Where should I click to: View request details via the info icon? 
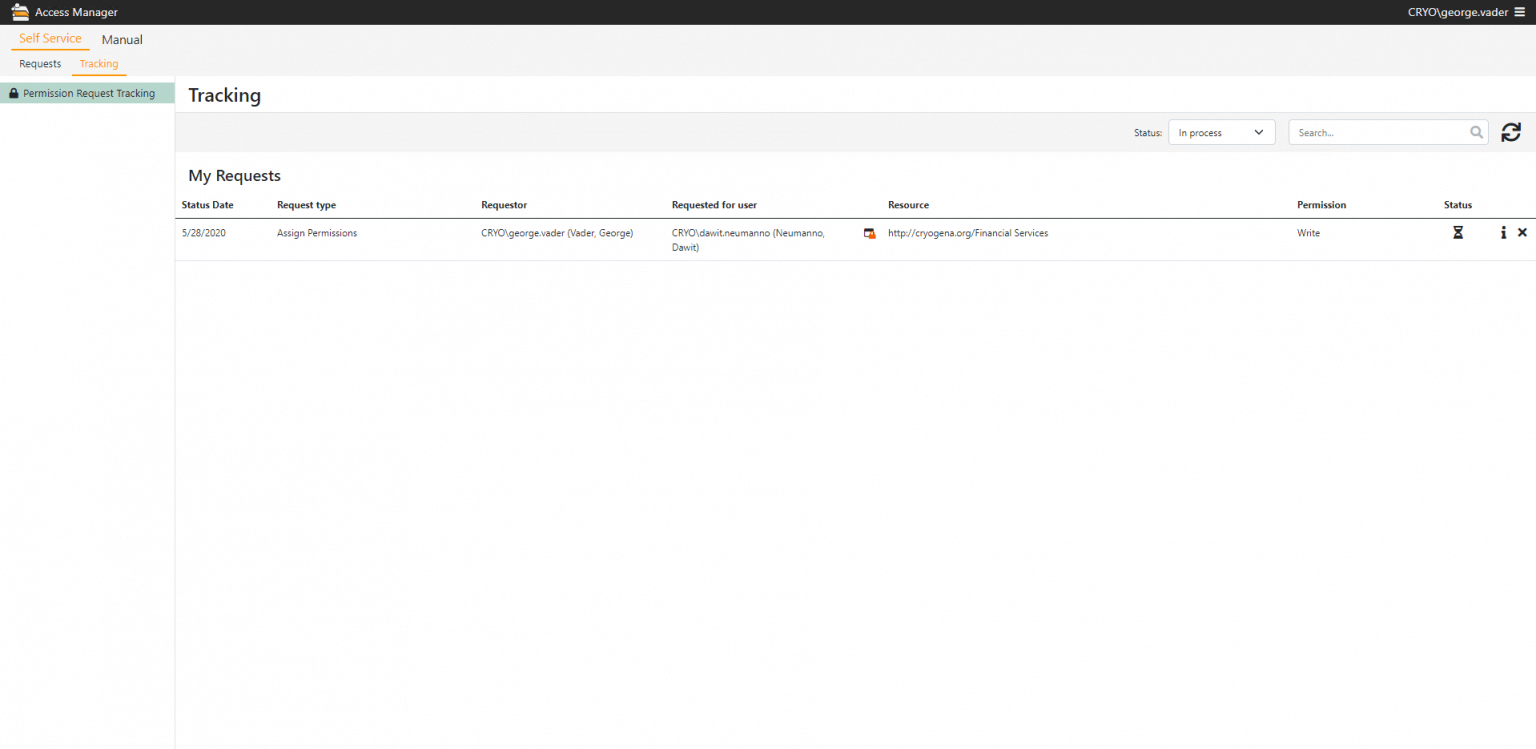tap(1503, 232)
